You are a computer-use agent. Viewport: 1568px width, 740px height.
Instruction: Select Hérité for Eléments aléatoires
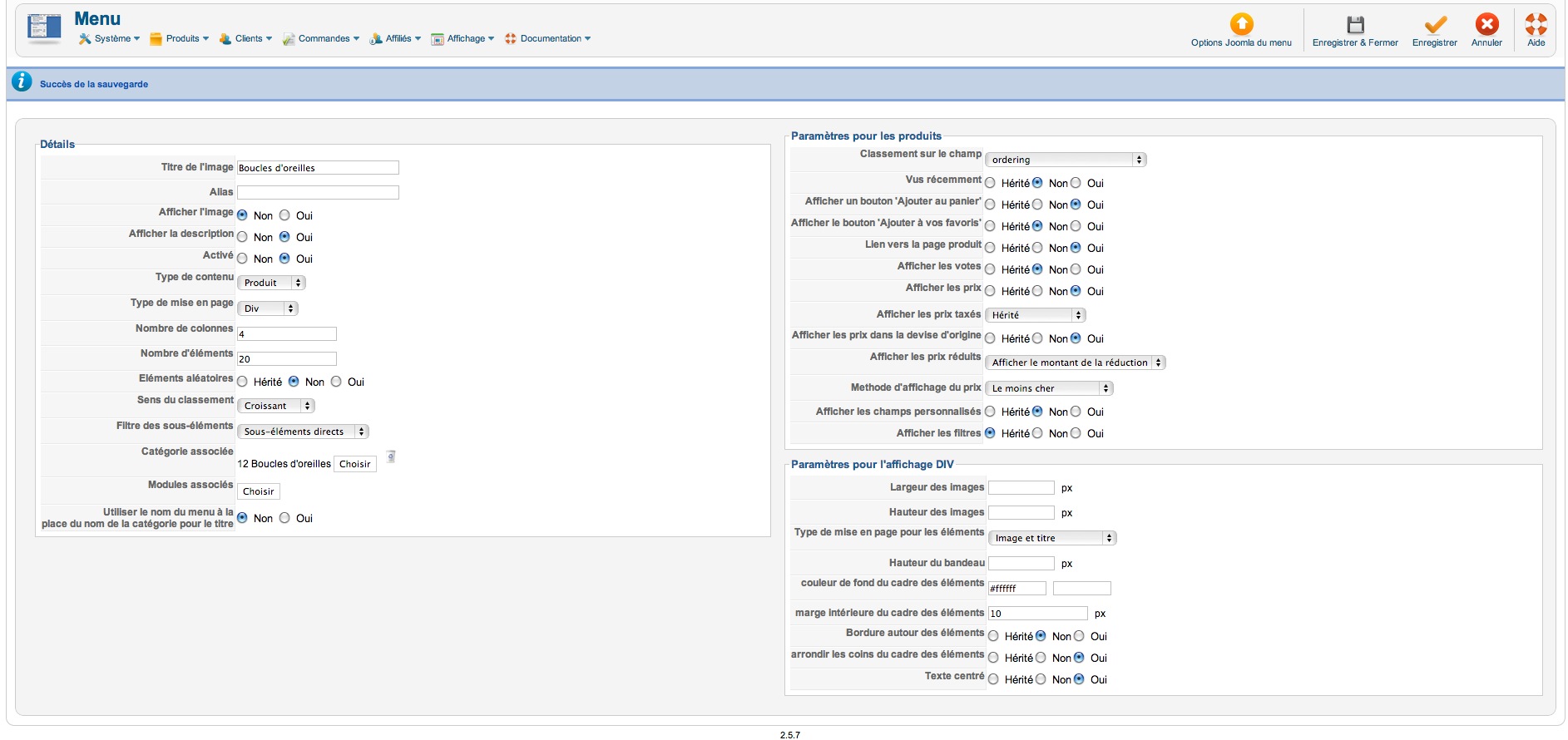tap(242, 382)
